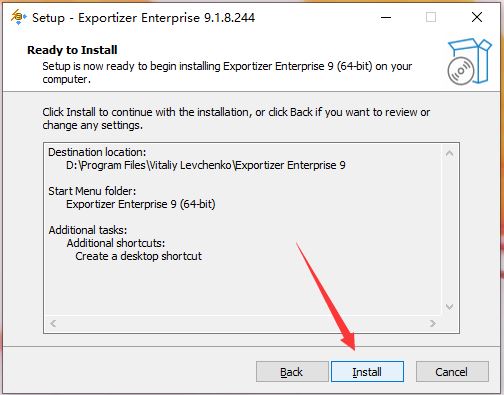Click the summary box scroll up arrow
504x395 pixels.
click(449, 153)
